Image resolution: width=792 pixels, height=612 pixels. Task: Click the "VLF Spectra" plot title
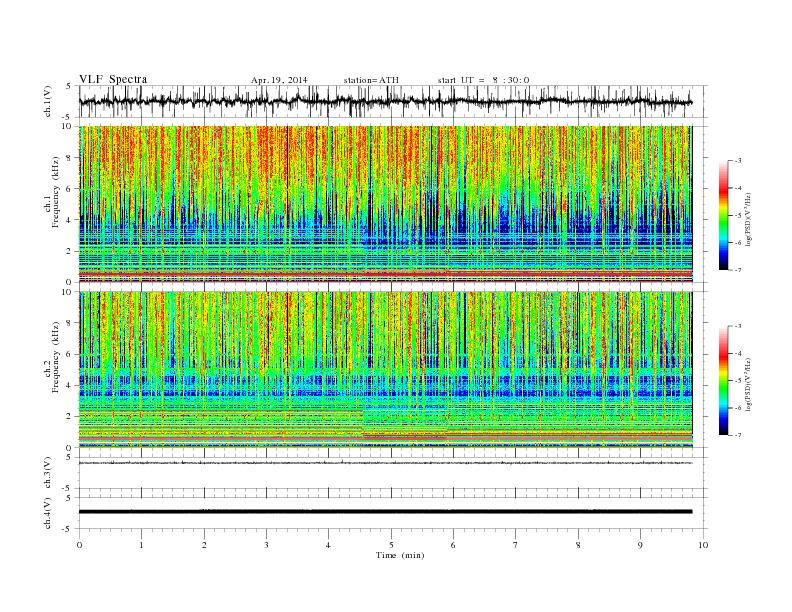click(113, 79)
